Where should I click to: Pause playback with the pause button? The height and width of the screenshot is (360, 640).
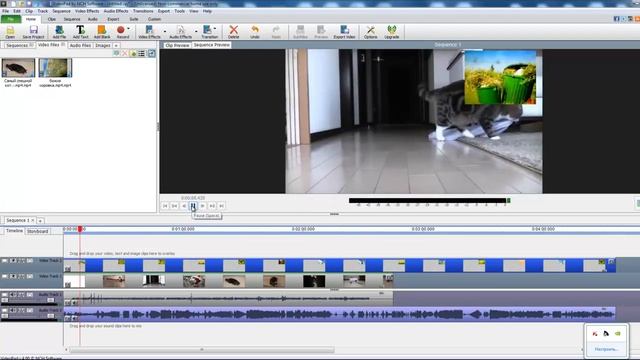tap(193, 206)
